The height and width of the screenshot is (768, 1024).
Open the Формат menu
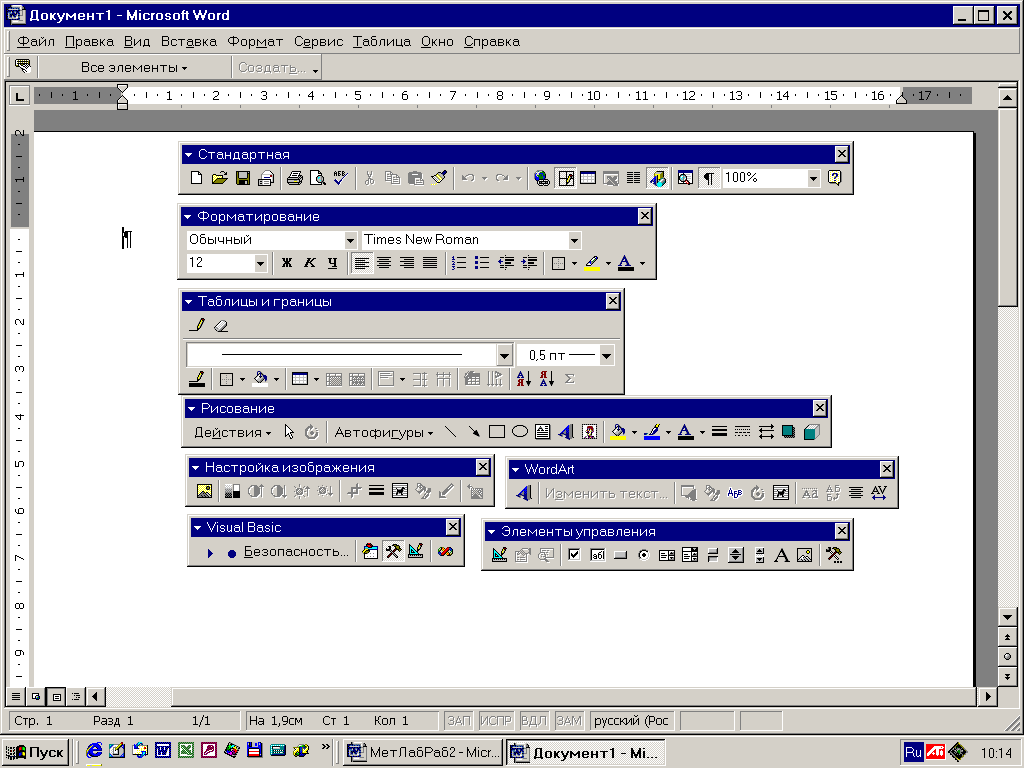coord(255,42)
